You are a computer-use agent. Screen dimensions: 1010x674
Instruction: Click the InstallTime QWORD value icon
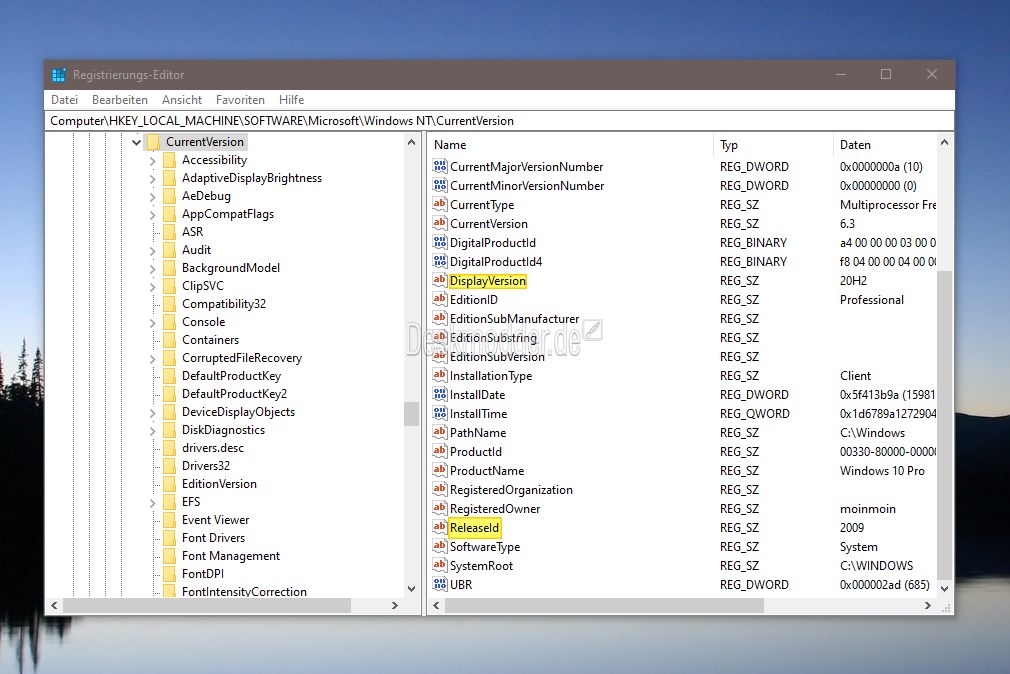click(440, 413)
